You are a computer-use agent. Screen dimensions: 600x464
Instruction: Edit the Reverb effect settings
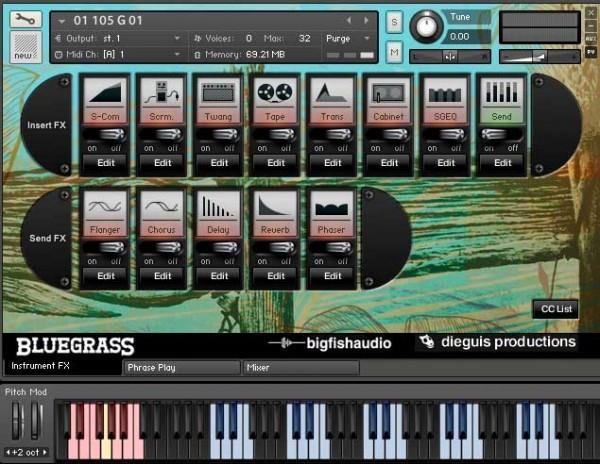[276, 276]
